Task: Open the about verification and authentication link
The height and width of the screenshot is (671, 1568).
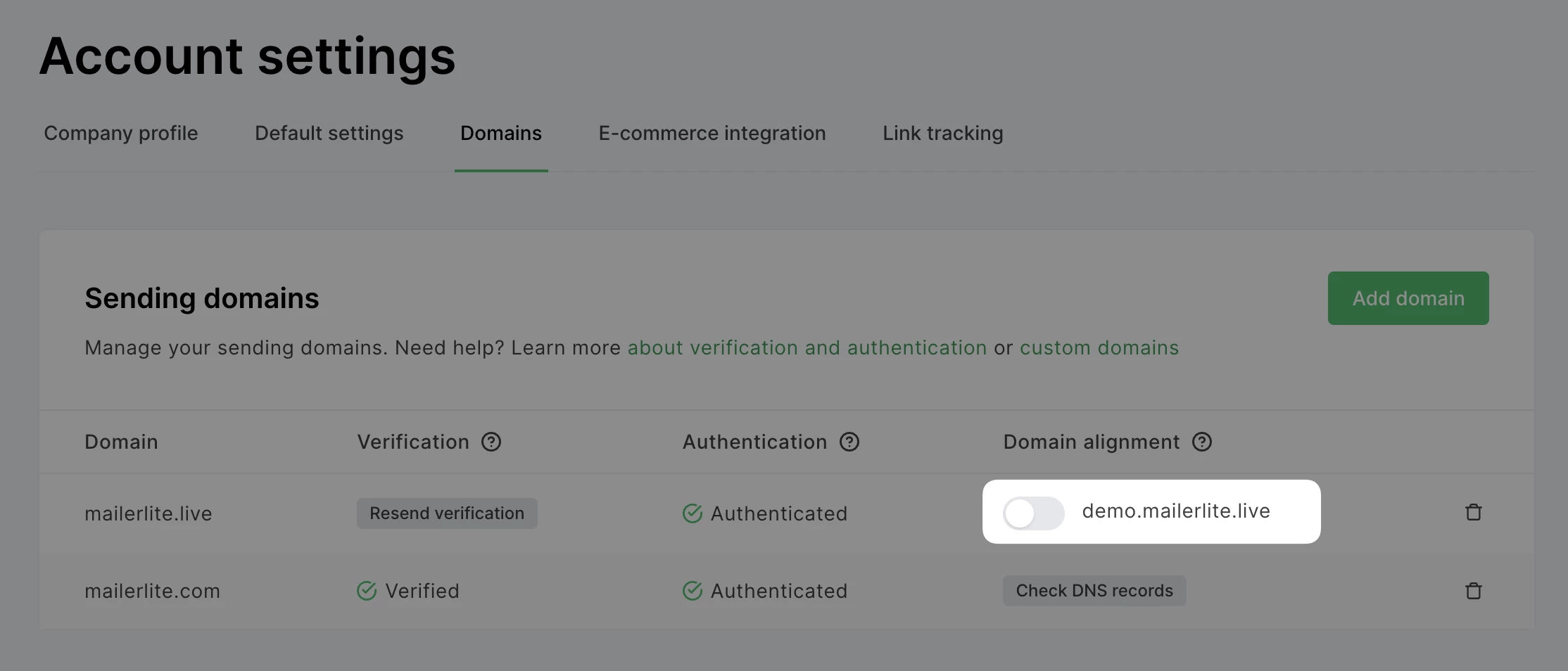Action: point(807,347)
